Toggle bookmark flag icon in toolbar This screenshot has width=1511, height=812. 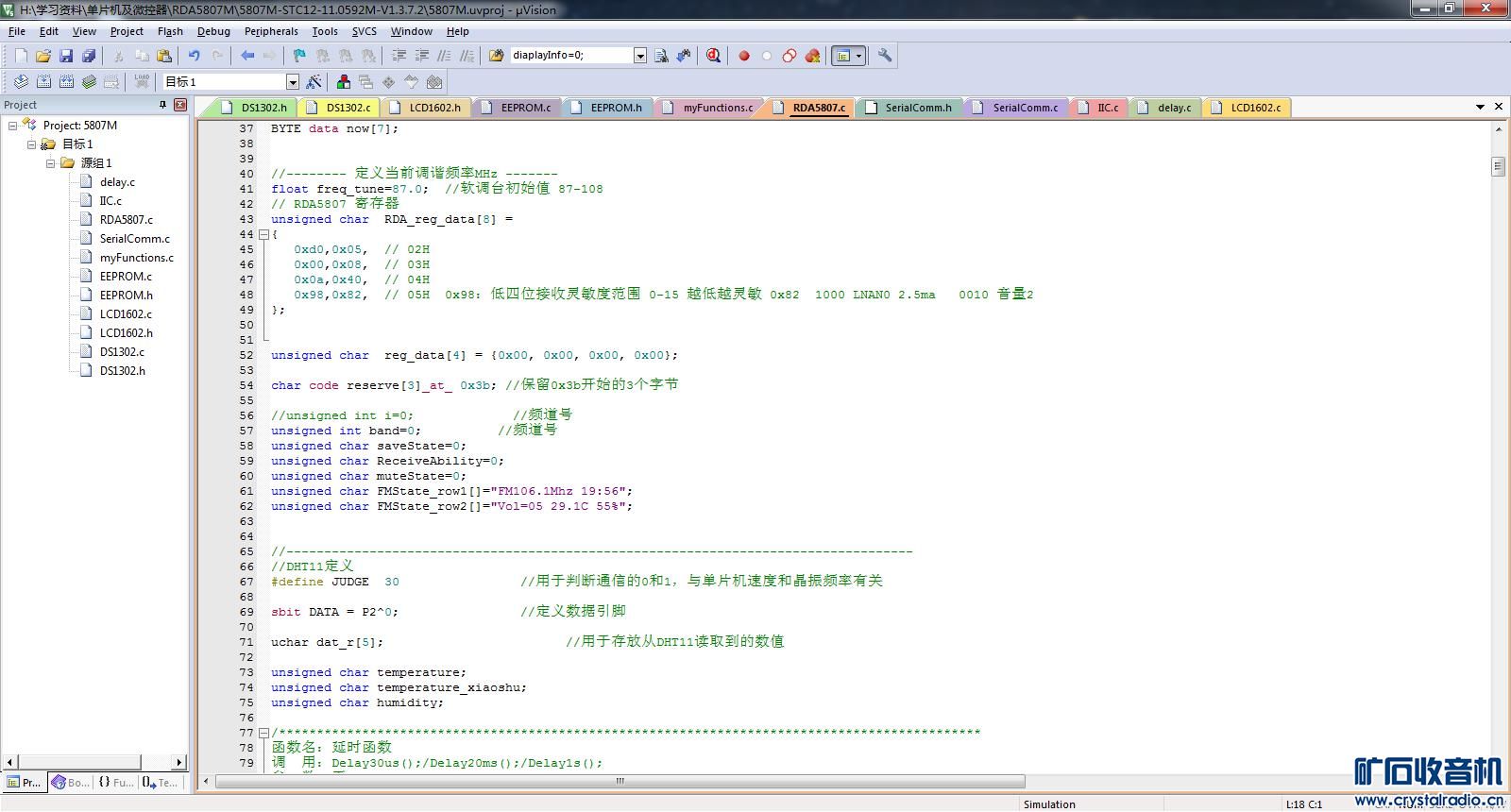tap(299, 56)
